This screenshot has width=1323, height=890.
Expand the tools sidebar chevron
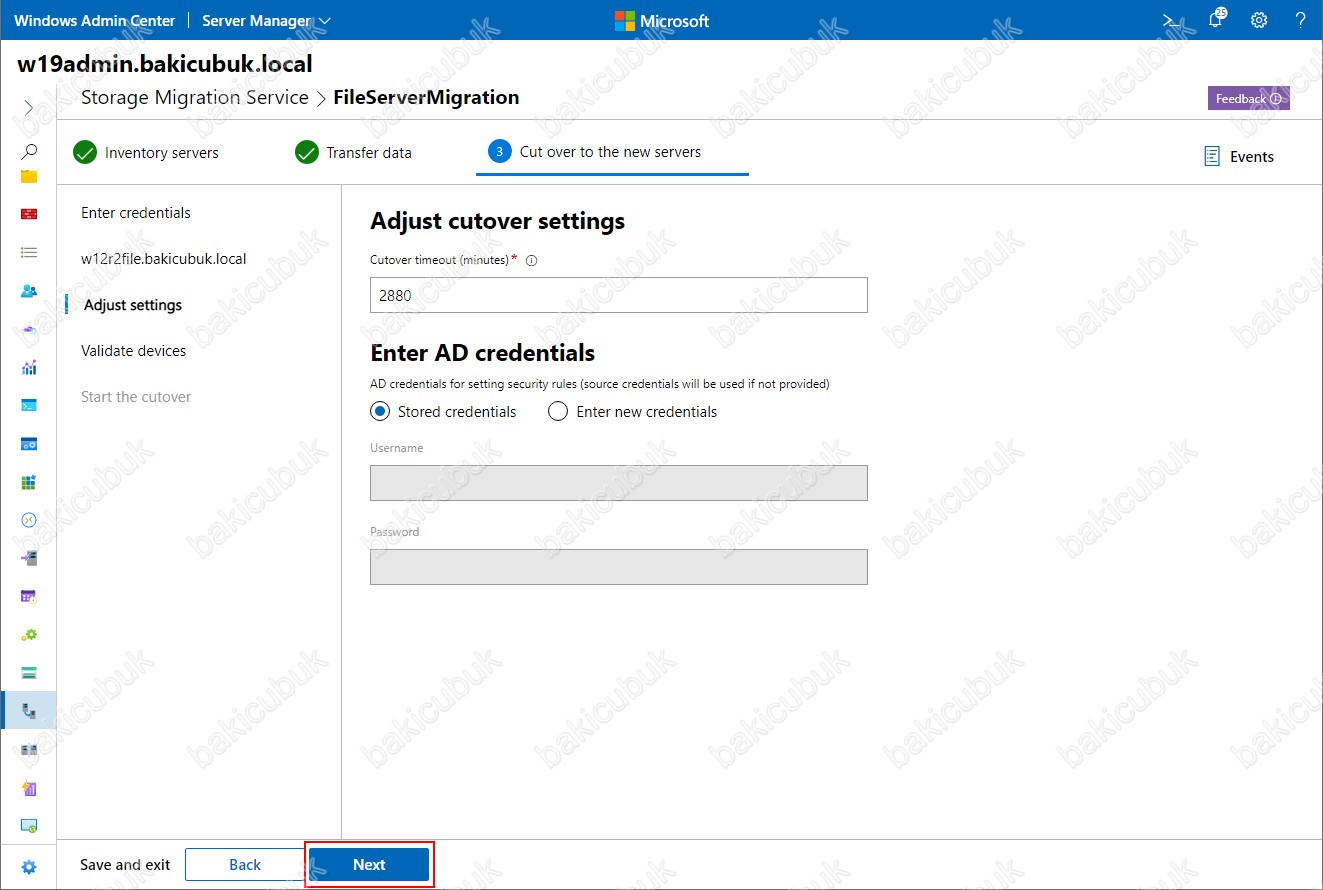click(29, 107)
